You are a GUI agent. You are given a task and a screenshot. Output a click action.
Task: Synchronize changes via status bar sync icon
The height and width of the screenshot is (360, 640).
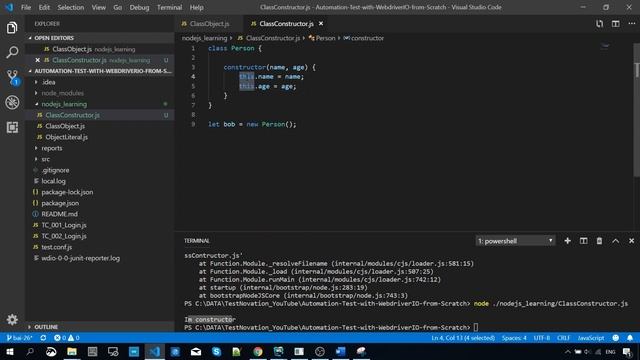tap(43, 338)
